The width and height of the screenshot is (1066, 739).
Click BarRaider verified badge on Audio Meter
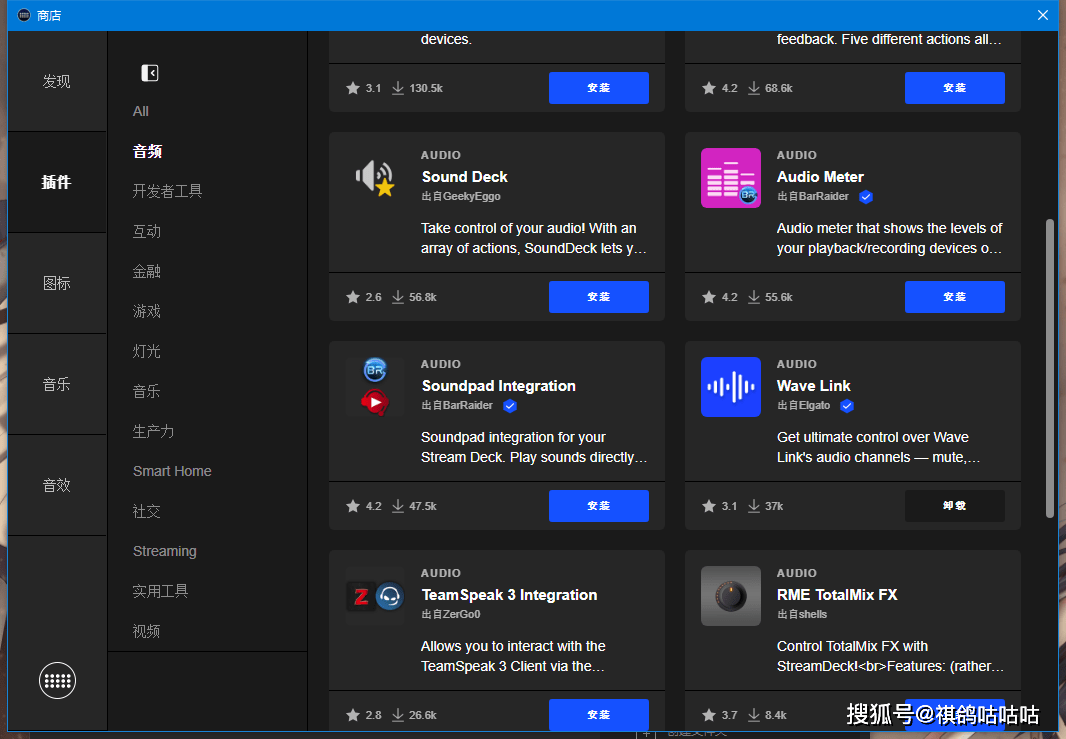pyautogui.click(x=865, y=197)
